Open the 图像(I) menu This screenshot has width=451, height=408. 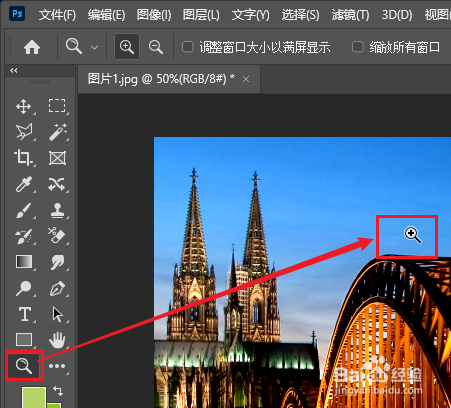point(154,15)
